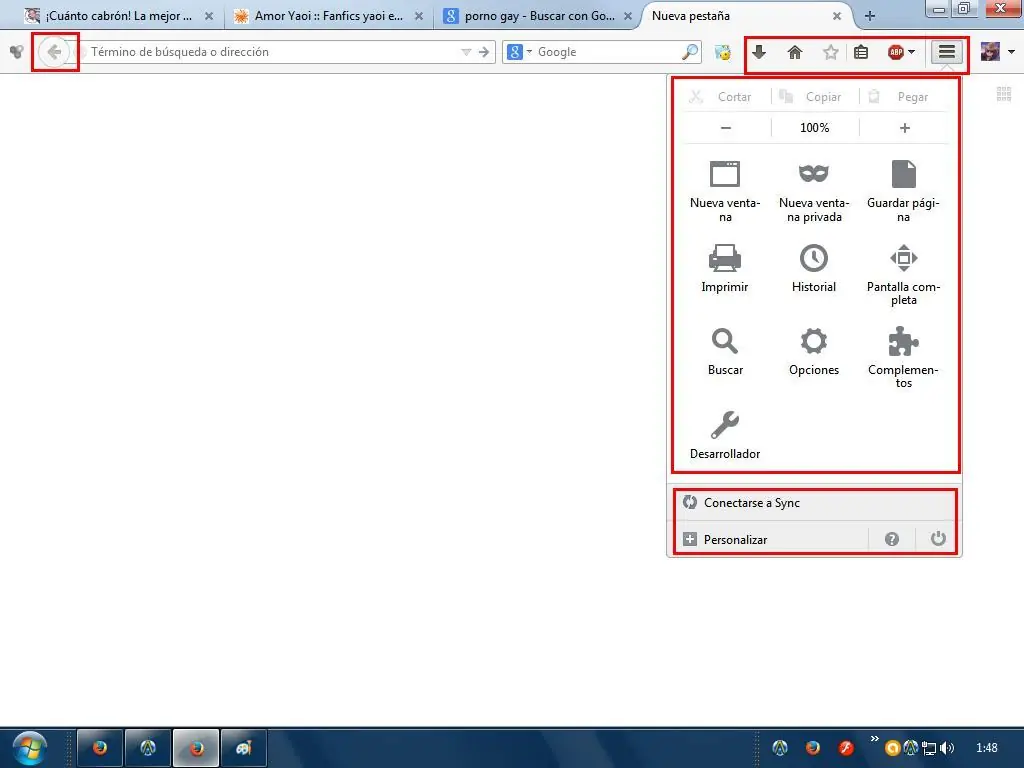
Task: Toggle new tab tiles grid icon
Action: point(1004,94)
